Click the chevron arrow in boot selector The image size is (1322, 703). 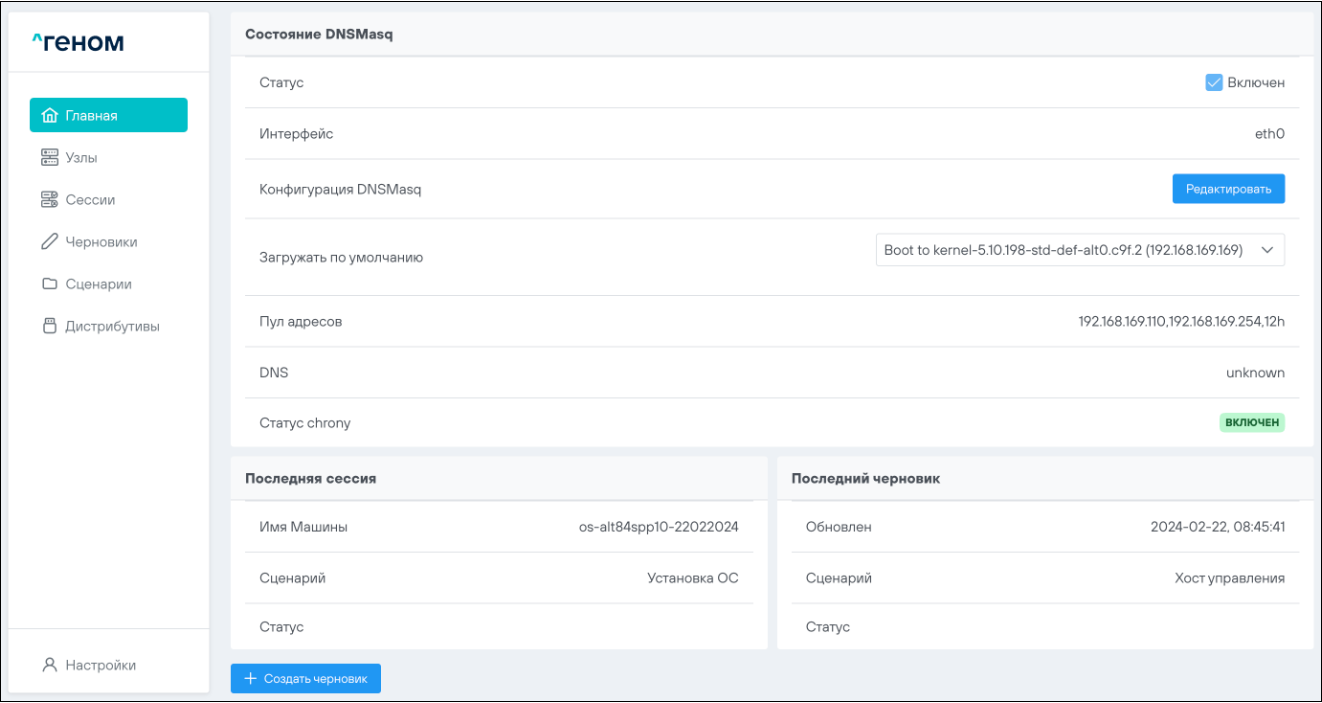tap(1267, 251)
